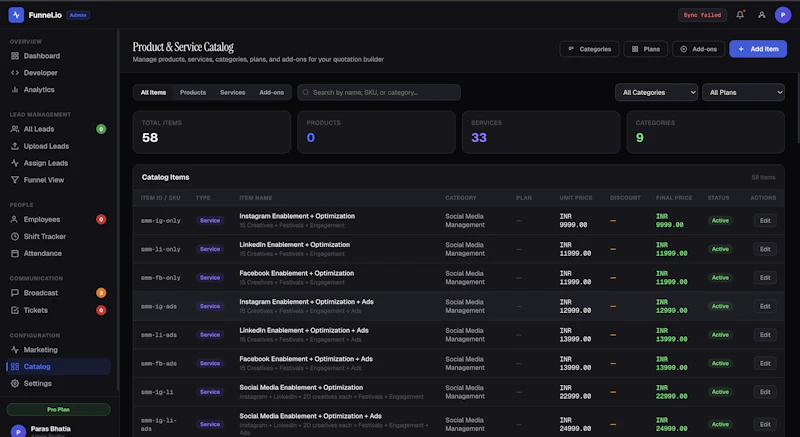This screenshot has width=800, height=437.
Task: Open the Add-ons button in header
Action: [698, 49]
